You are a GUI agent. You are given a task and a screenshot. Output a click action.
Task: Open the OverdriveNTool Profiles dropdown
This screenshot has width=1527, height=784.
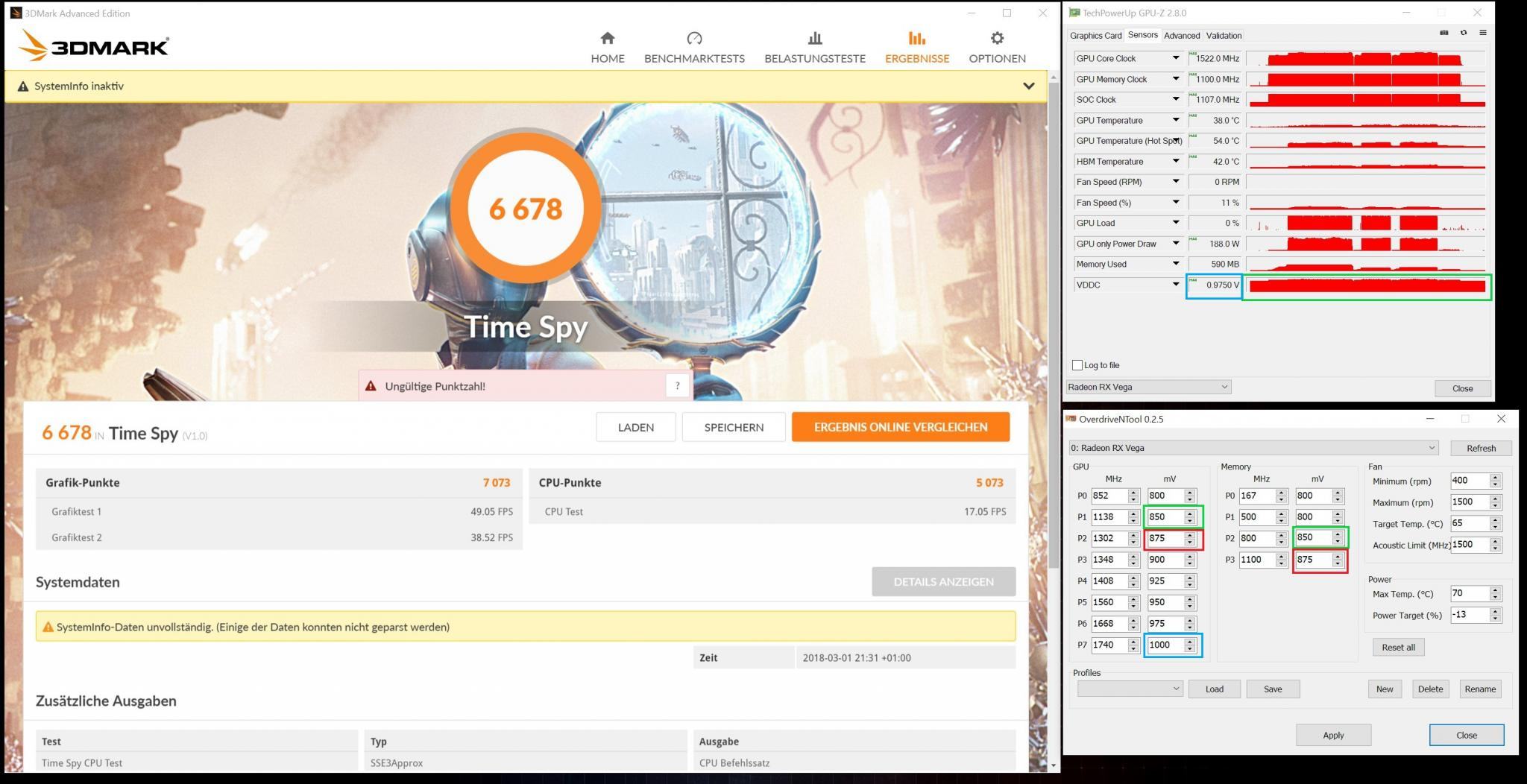(x=1130, y=689)
